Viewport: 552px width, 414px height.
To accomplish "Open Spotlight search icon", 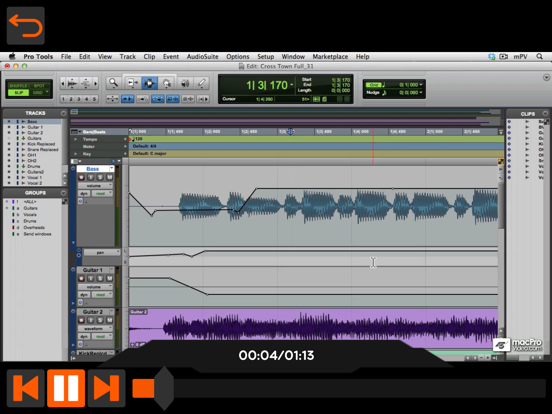I will point(539,56).
